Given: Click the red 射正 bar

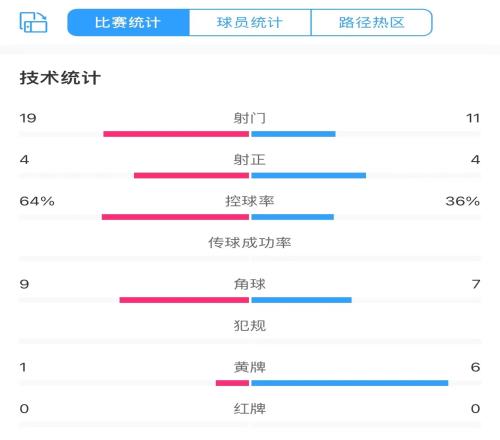Looking at the screenshot, I should pyautogui.click(x=191, y=176).
